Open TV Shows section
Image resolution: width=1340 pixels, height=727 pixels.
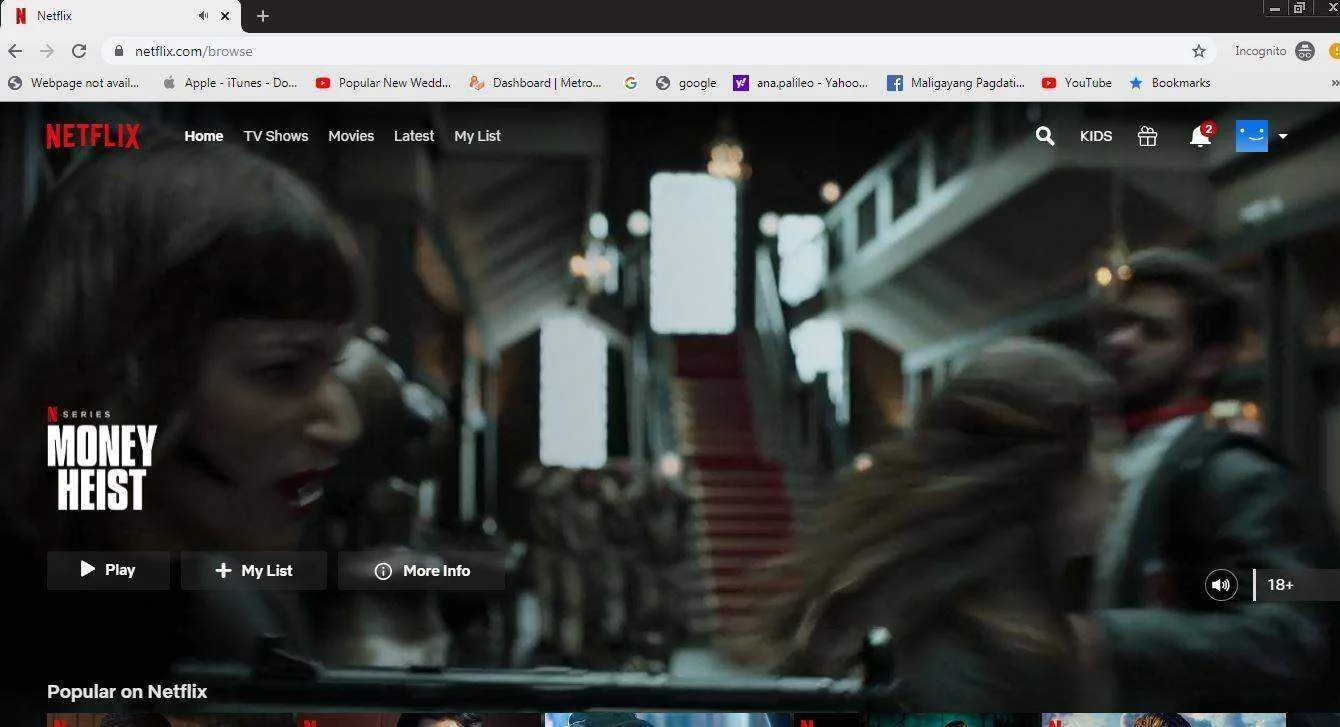(276, 136)
